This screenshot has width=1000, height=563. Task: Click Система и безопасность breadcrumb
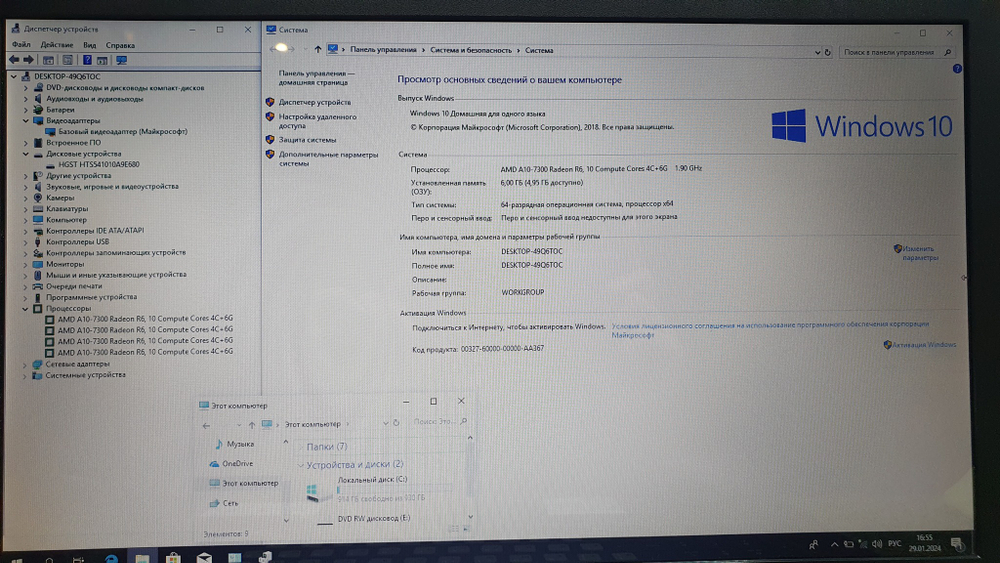[471, 50]
